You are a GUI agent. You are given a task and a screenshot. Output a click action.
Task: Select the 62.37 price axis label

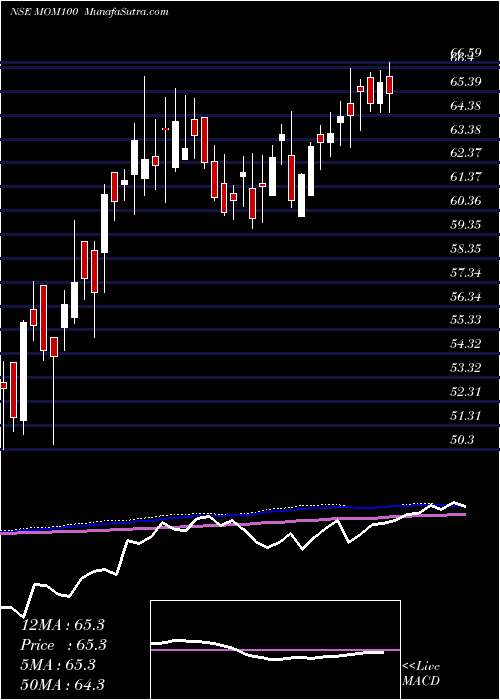(466, 153)
